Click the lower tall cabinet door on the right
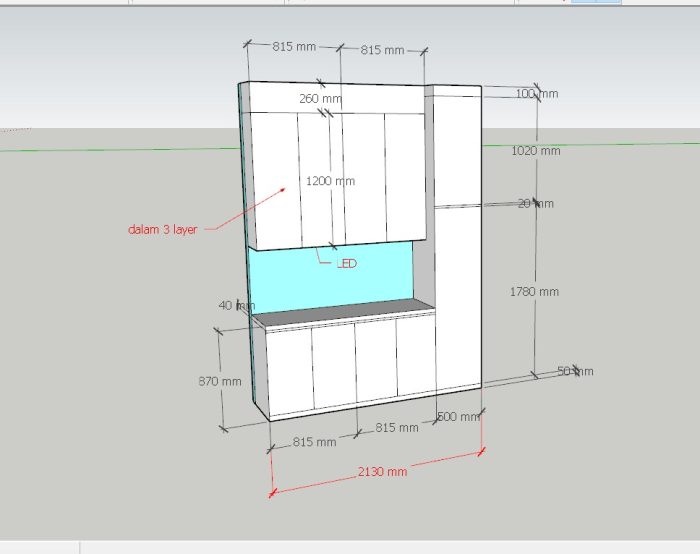Screen dimensions: 700x554 [457, 300]
